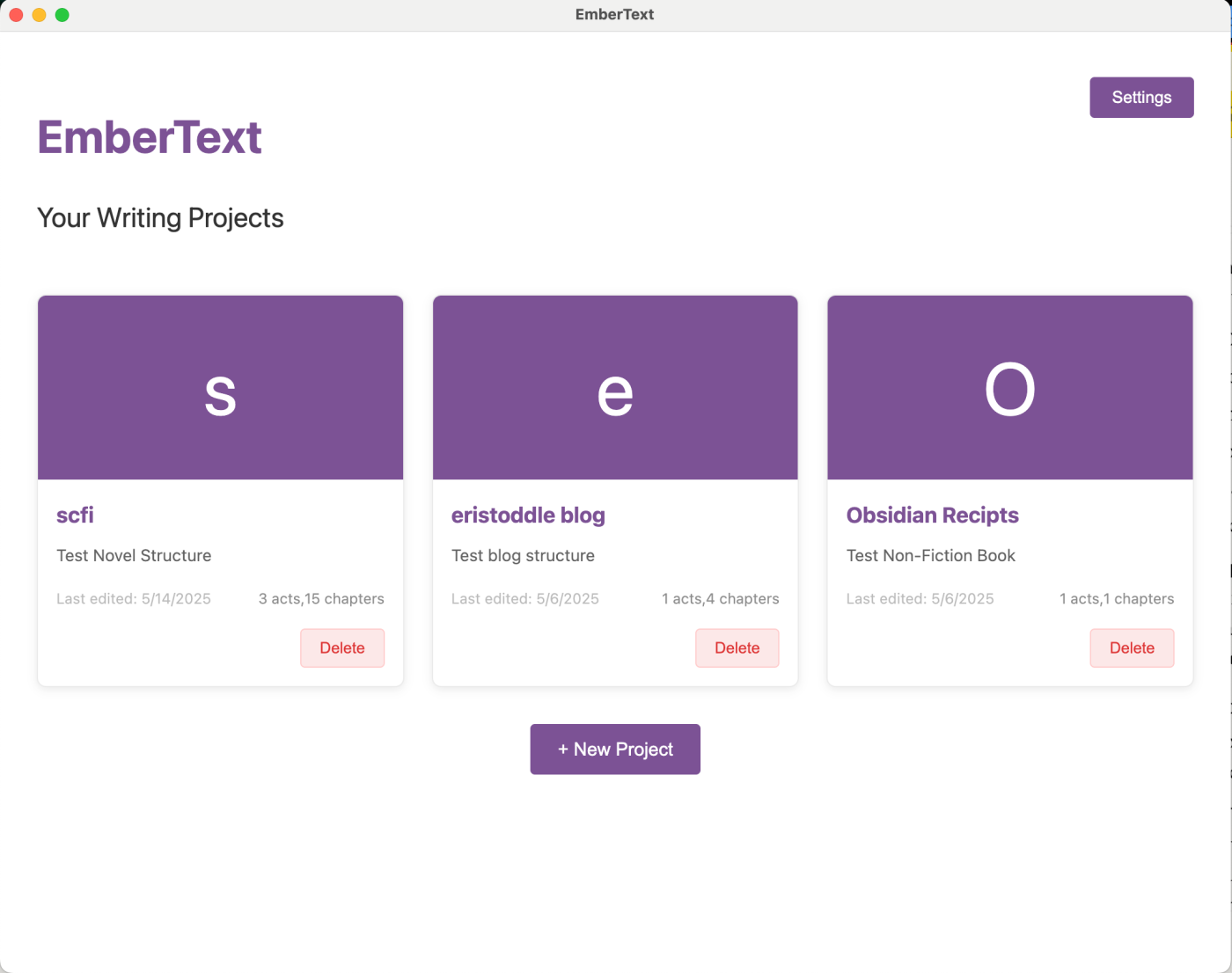Click "Last edited: 5/14/2025" on scfi card
Viewport: 1232px width, 973px height.
134,598
